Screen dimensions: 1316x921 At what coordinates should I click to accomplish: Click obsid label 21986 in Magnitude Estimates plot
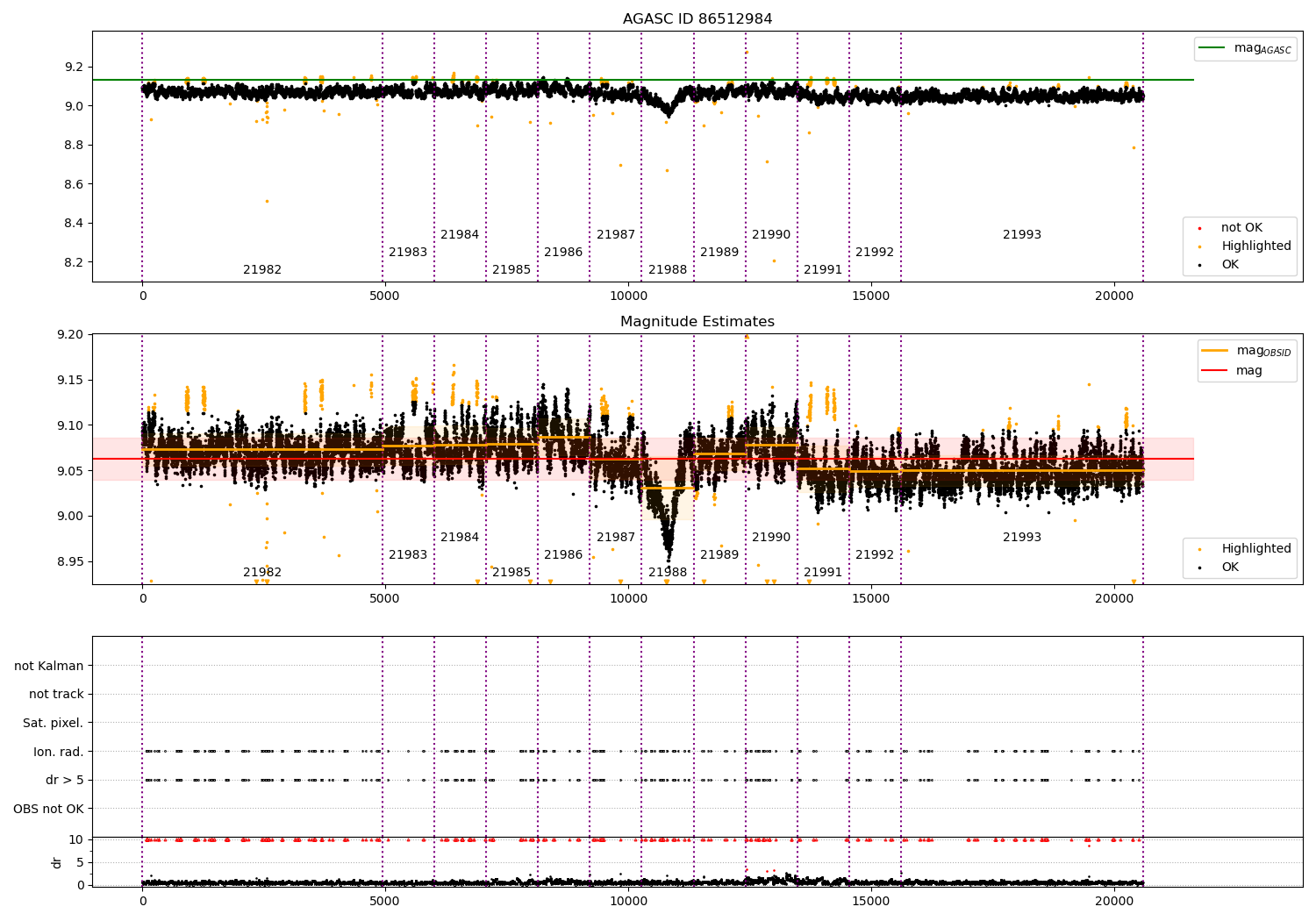pos(563,554)
